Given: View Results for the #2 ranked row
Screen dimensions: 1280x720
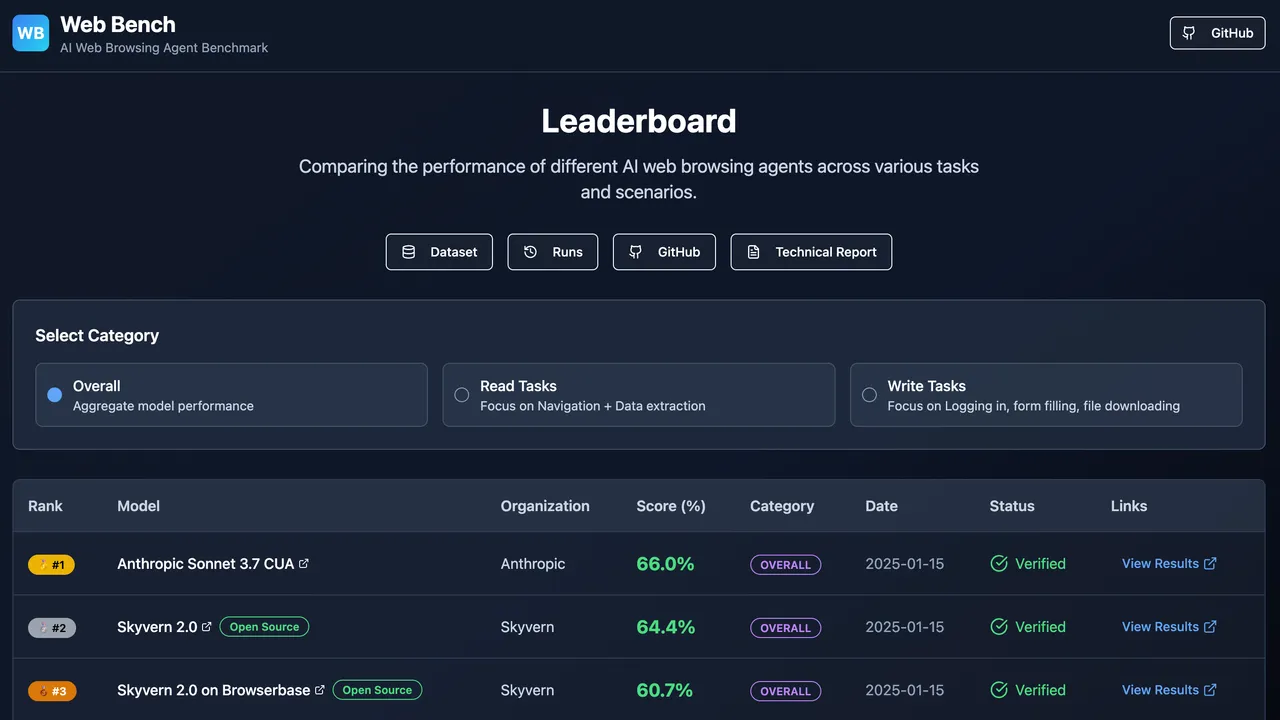Looking at the screenshot, I should (1169, 627).
